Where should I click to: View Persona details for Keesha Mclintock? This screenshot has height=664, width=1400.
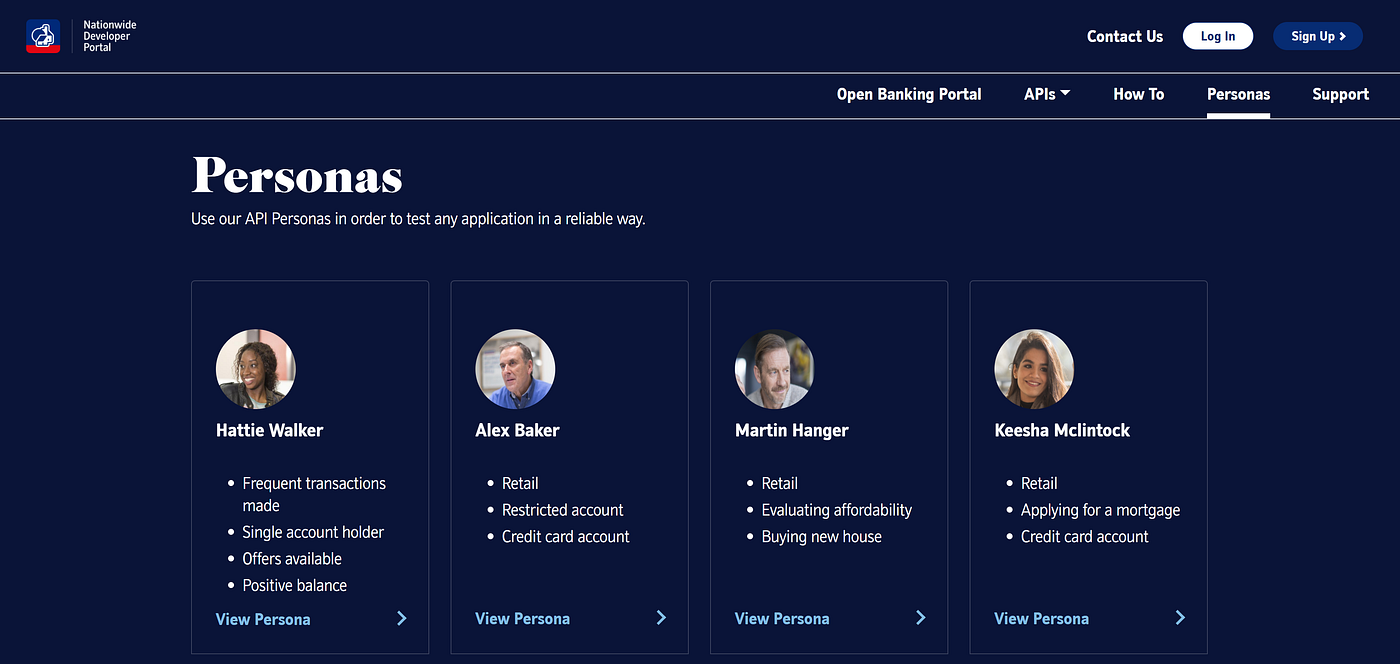(1041, 618)
